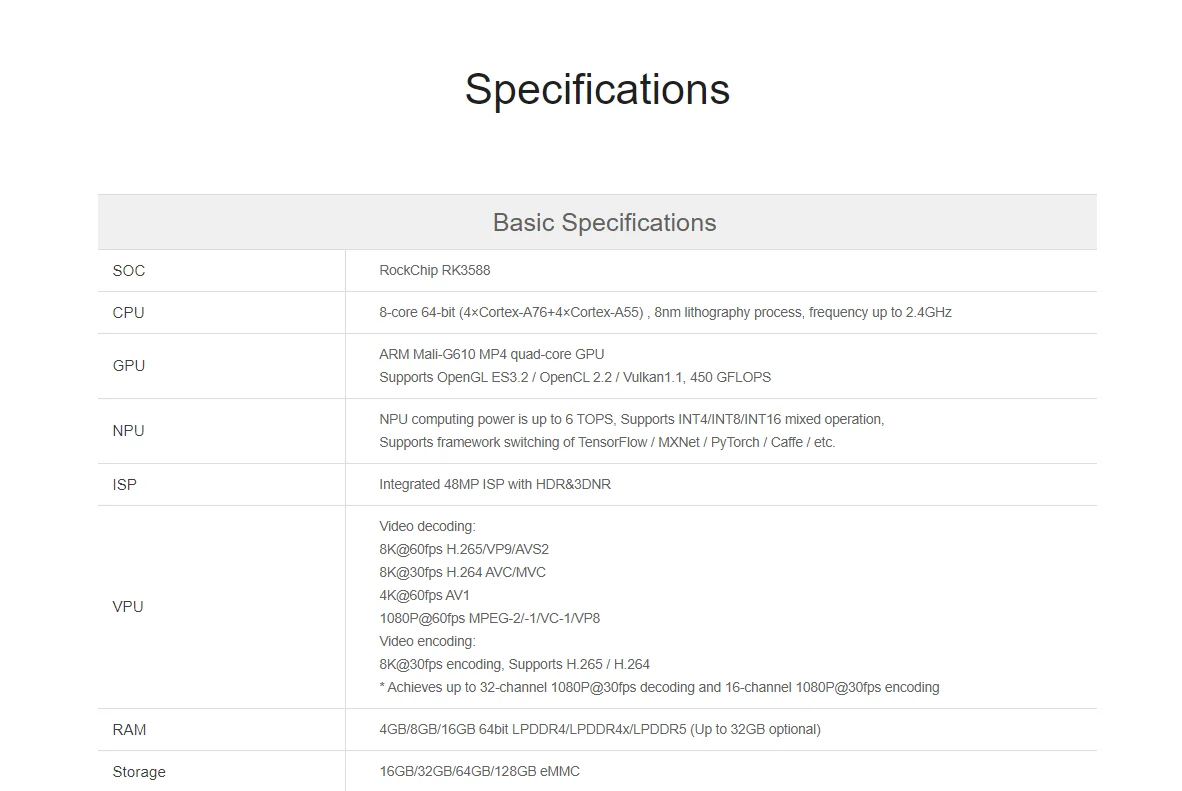Select the Basic Specifications table header
This screenshot has width=1182, height=791.
[x=604, y=222]
